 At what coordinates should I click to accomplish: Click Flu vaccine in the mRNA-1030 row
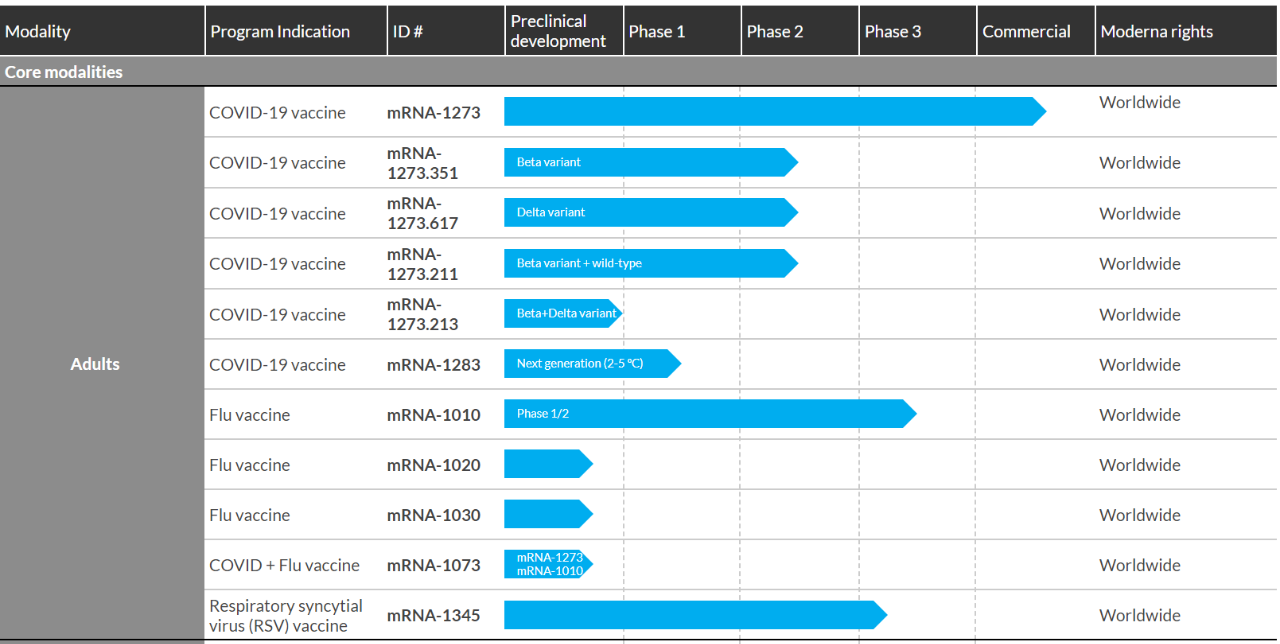249,515
